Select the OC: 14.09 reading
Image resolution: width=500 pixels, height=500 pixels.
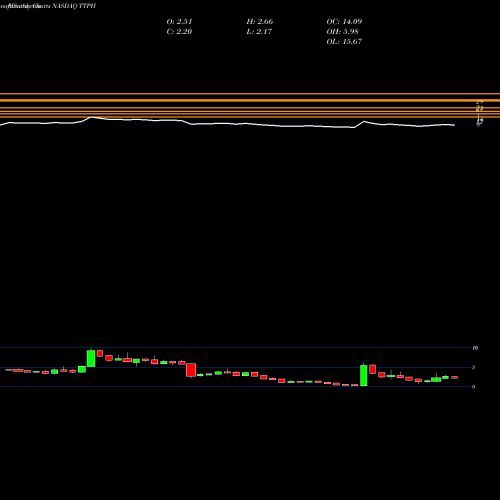[344, 21]
